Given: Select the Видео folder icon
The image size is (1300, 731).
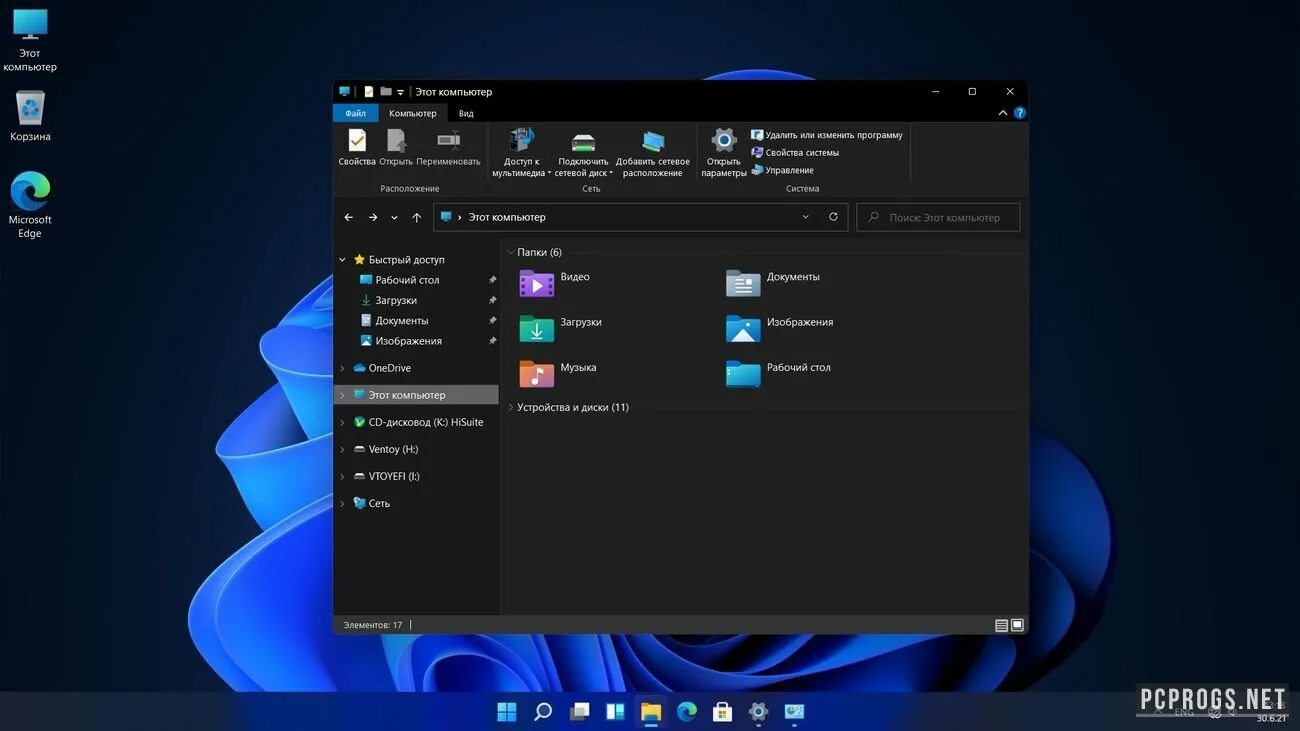Looking at the screenshot, I should click(x=537, y=284).
